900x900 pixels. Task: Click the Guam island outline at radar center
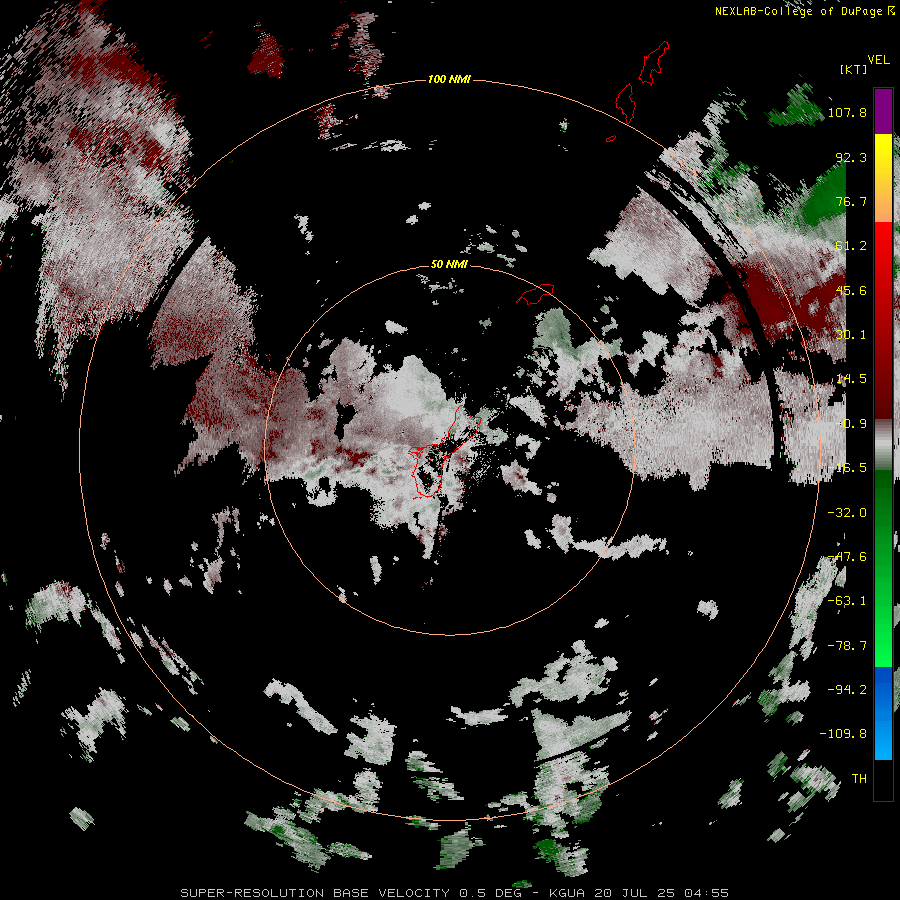445,452
